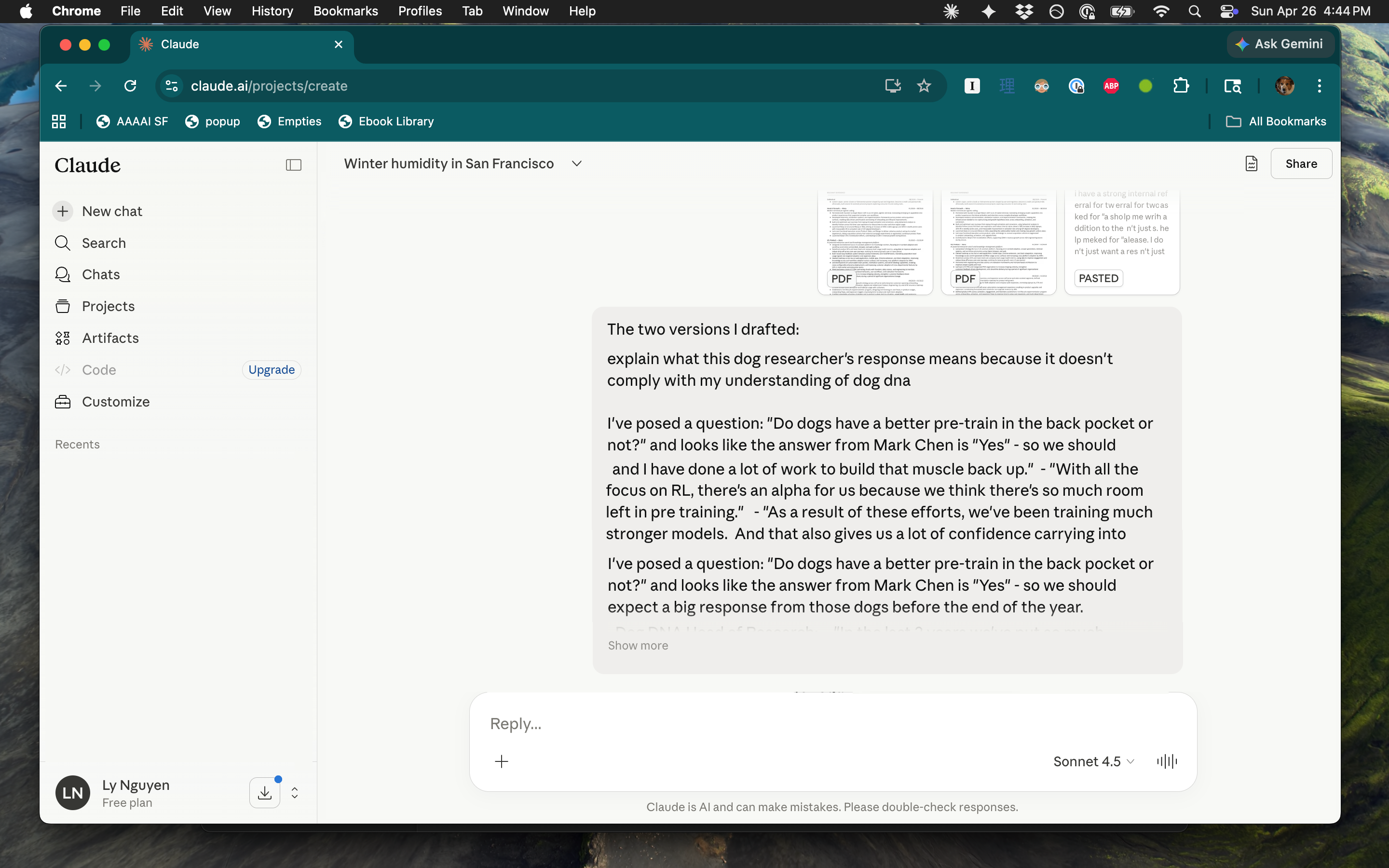
Task: Click the New chat plus icon
Action: [x=63, y=211]
